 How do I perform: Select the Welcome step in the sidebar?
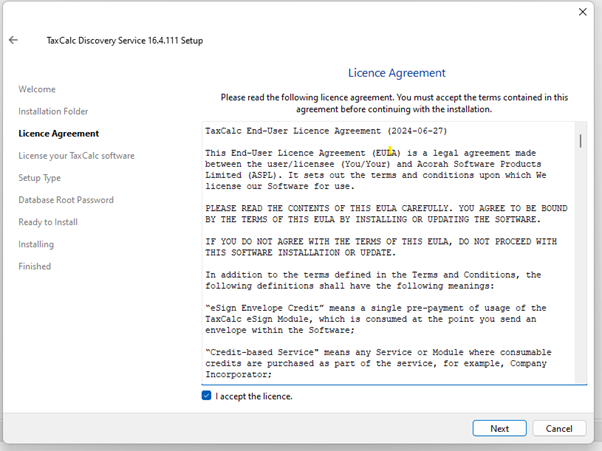[x=37, y=89]
